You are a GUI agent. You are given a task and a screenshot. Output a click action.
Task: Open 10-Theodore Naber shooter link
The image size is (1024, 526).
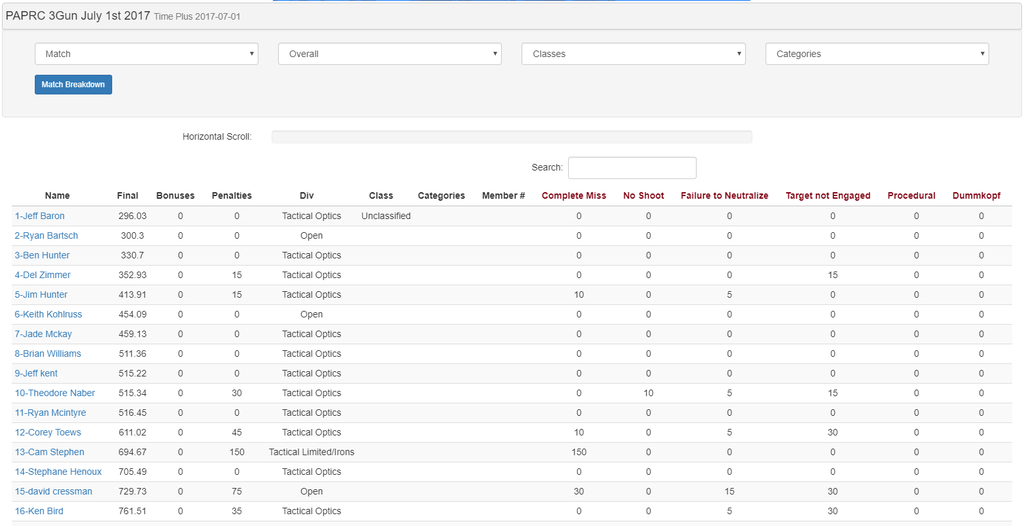pyautogui.click(x=55, y=393)
